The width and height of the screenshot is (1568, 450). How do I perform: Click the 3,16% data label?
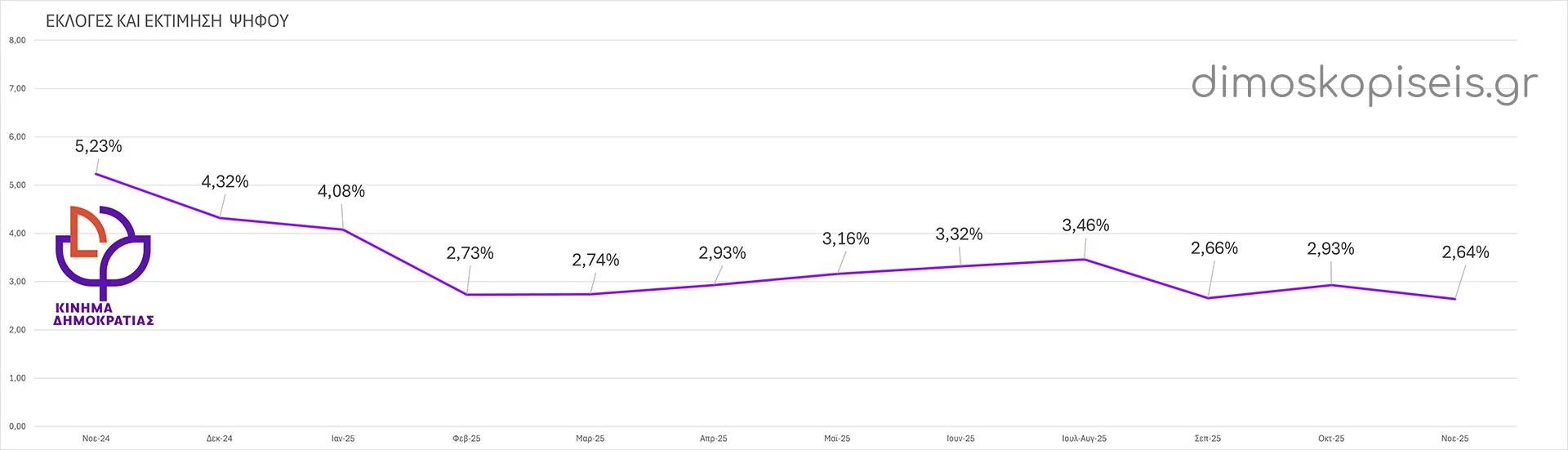point(846,239)
